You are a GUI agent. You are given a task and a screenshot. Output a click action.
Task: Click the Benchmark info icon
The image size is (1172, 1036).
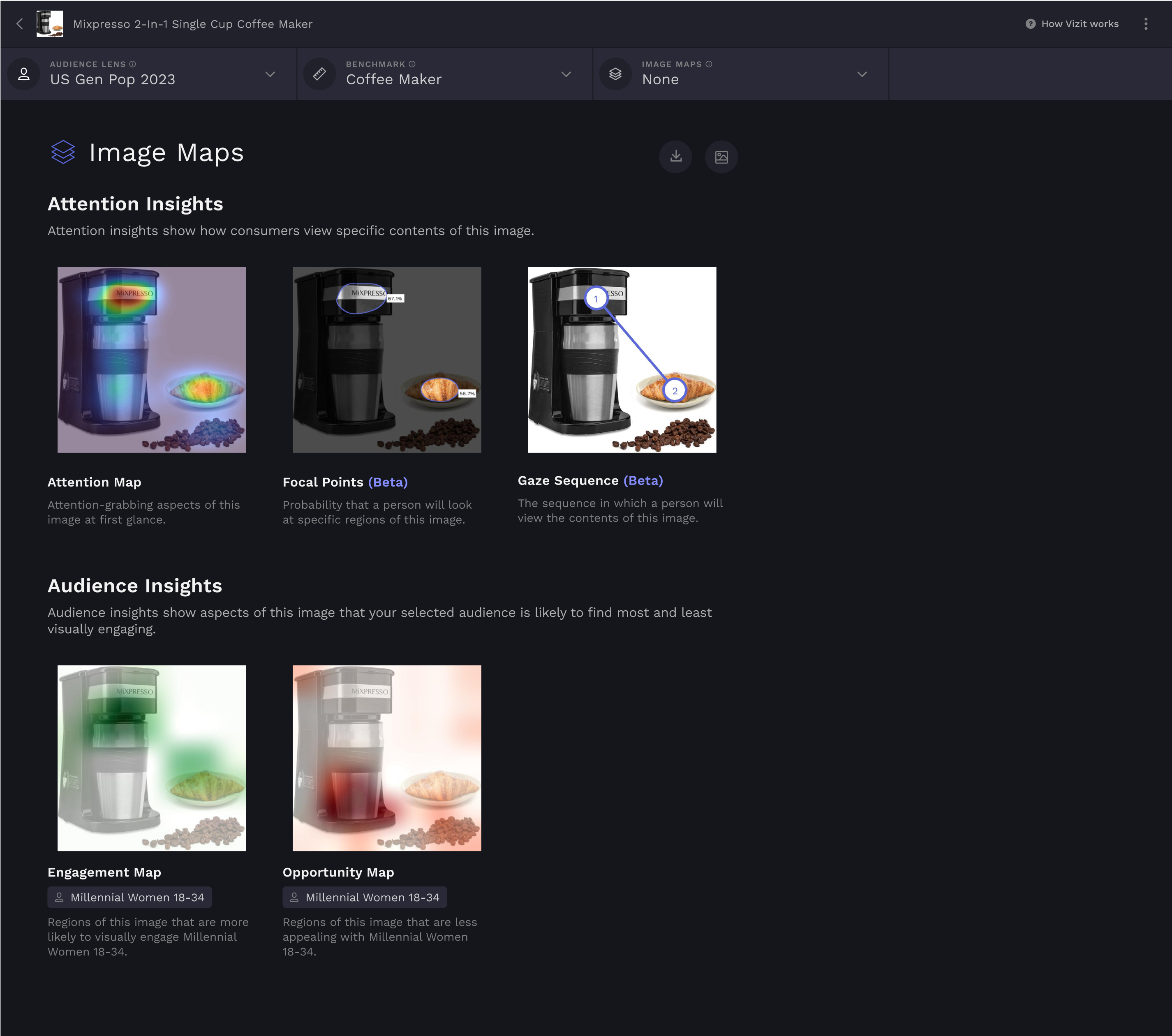point(411,64)
